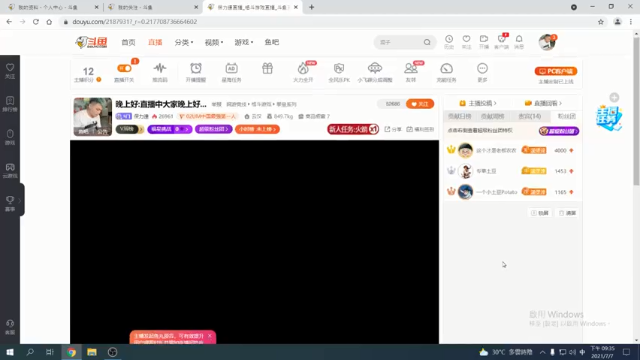Switch to the daily contribution ranking tab
This screenshot has height=360, width=640.
tap(460, 116)
